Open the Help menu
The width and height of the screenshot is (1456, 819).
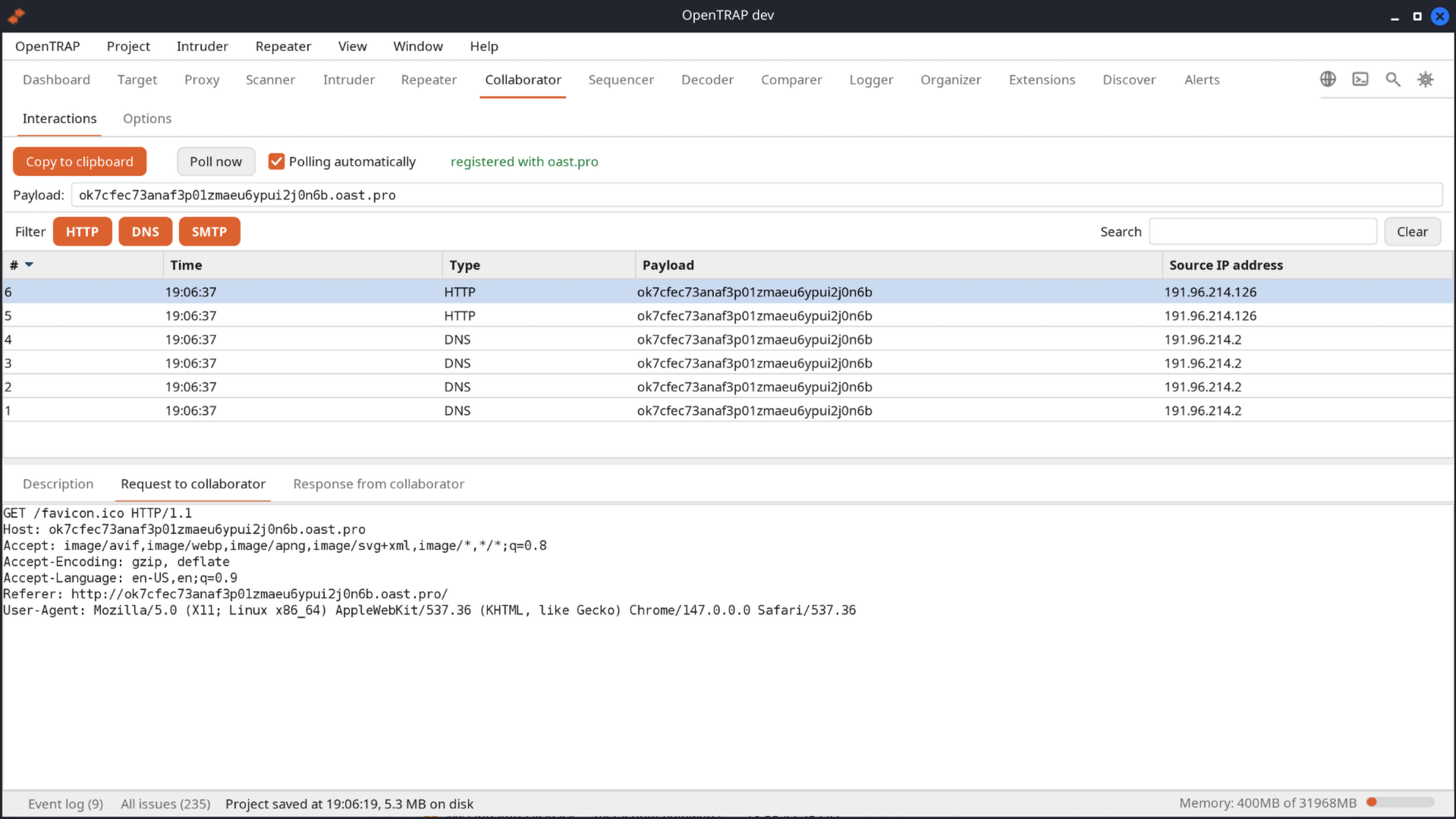pos(484,46)
